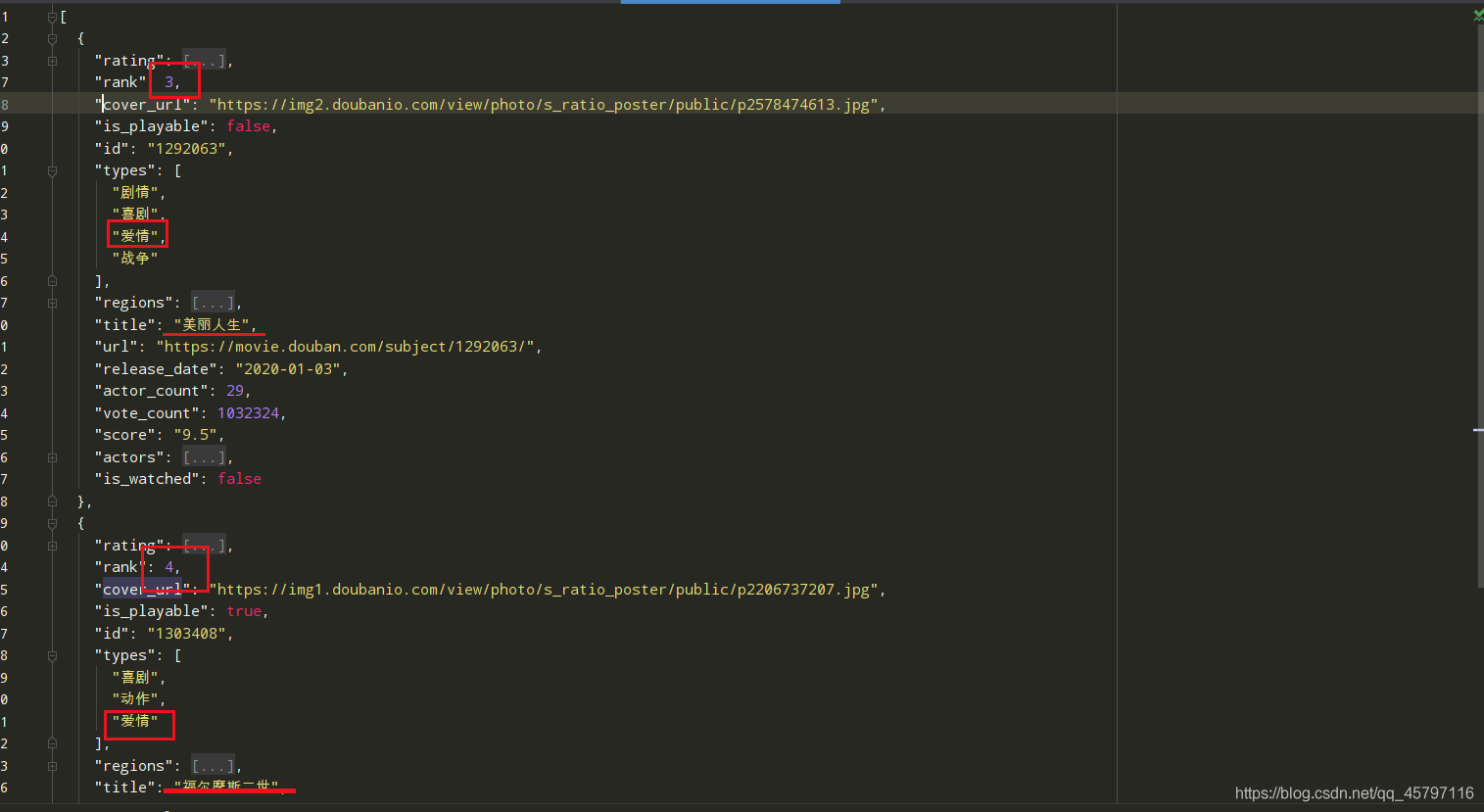1484x812 pixels.
Task: Click the title value "美丽人生"
Action: (211, 325)
